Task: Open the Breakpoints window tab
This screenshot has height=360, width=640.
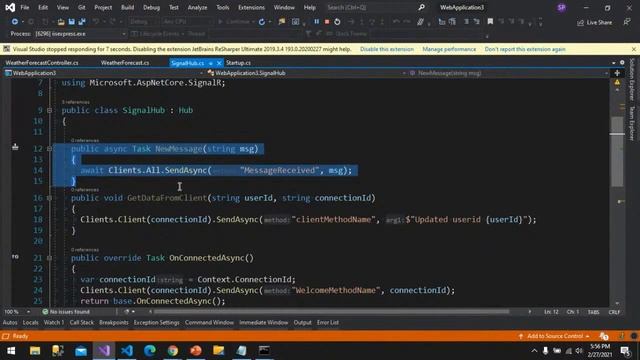Action: 113,322
